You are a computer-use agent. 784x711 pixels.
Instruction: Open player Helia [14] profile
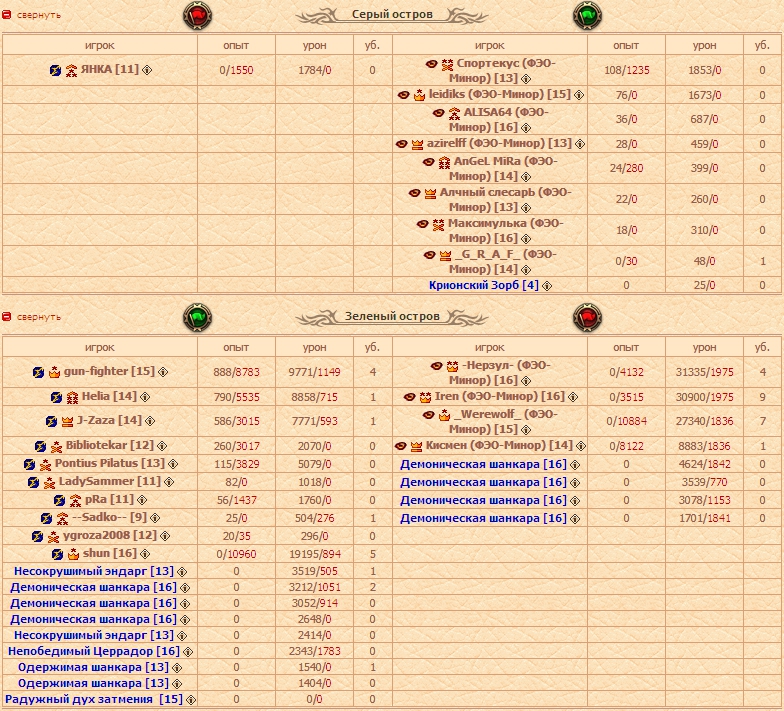(110, 396)
